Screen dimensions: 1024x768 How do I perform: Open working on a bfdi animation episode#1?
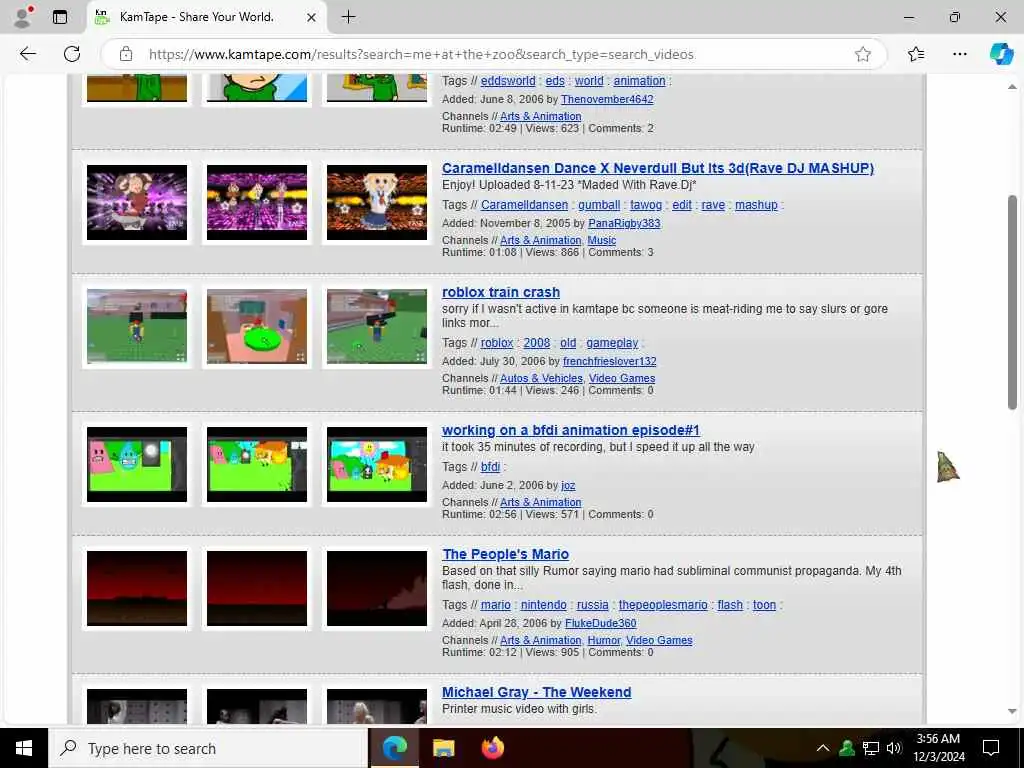tap(571, 430)
